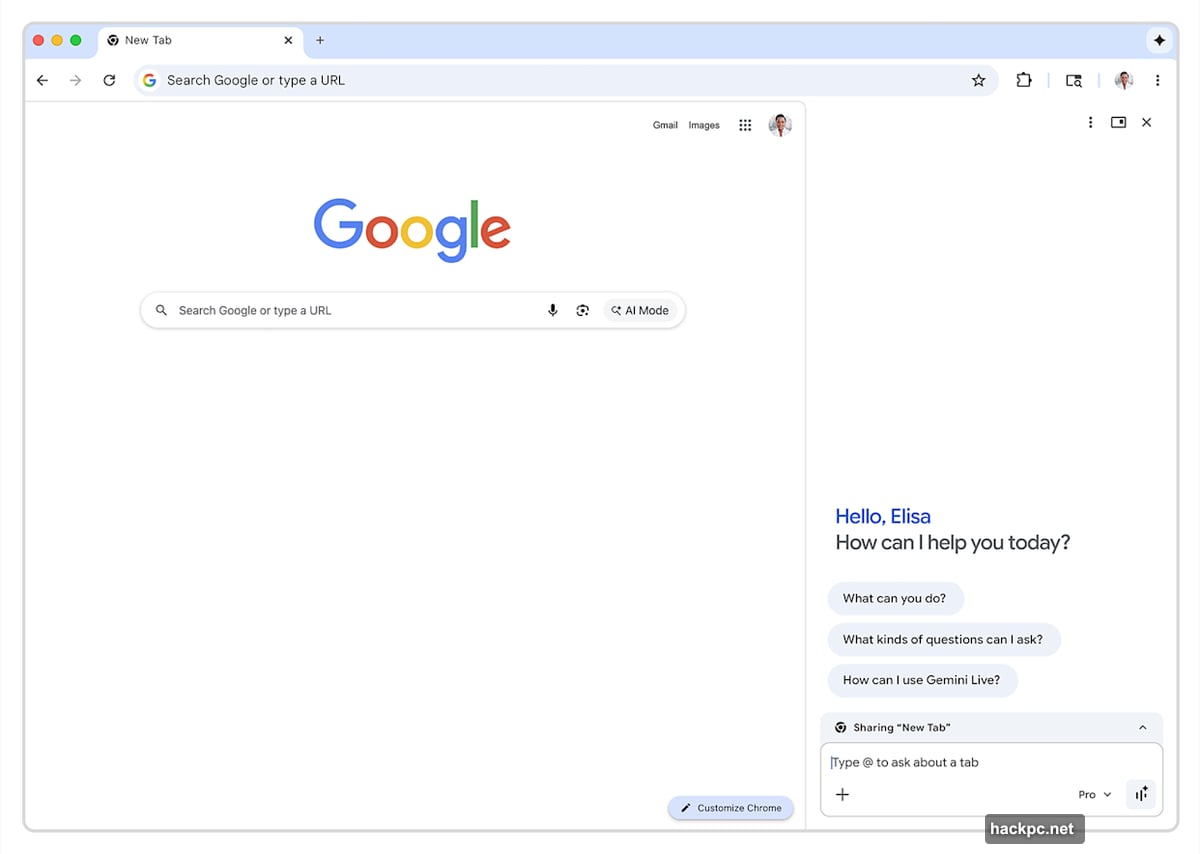Open the Pro model selector dropdown
Image resolution: width=1200 pixels, height=854 pixels.
[x=1094, y=794]
